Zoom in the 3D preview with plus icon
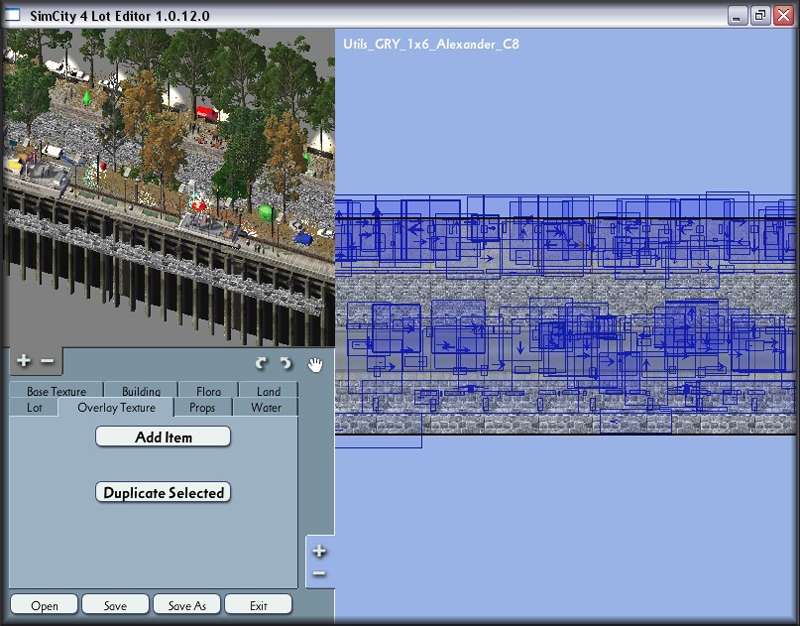This screenshot has width=800, height=626. (x=23, y=361)
